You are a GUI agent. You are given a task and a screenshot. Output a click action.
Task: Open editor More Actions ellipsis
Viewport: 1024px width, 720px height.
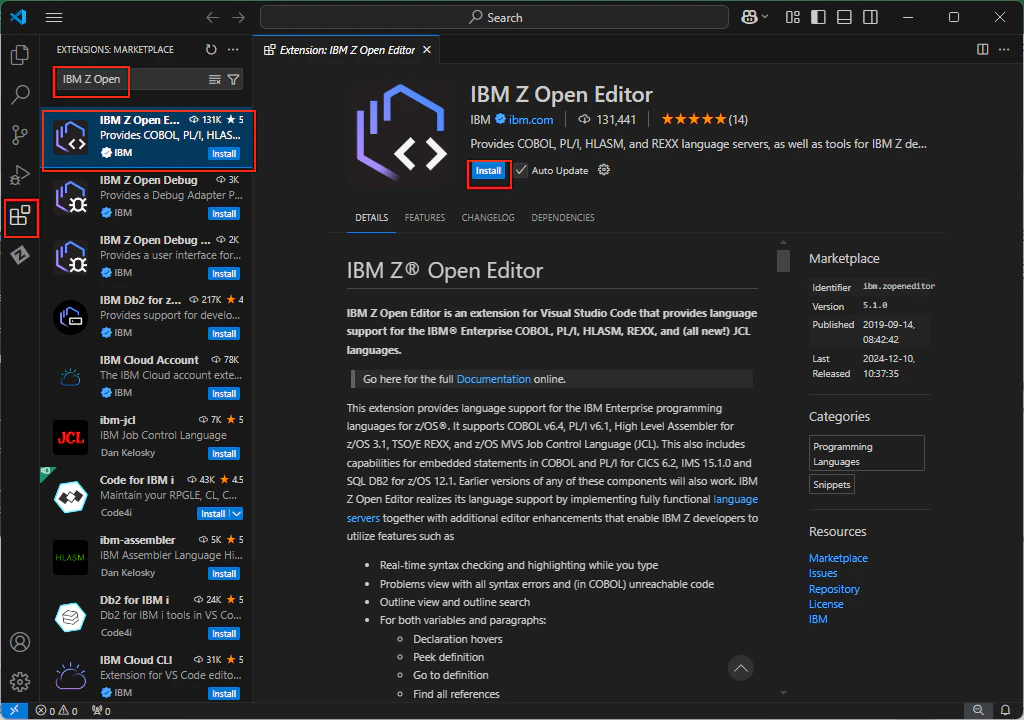[1004, 50]
